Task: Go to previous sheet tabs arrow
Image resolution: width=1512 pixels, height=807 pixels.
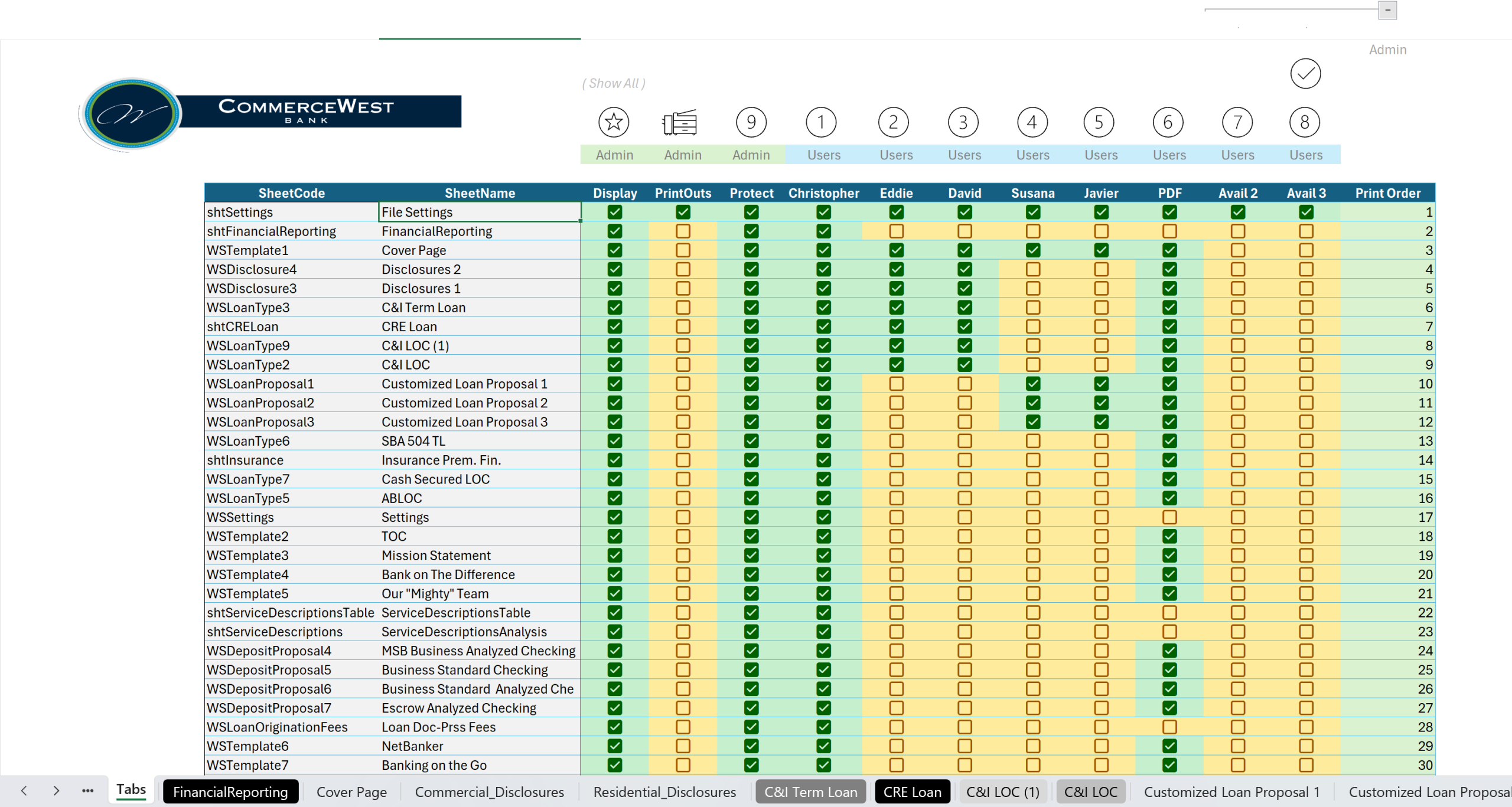Action: click(x=24, y=791)
